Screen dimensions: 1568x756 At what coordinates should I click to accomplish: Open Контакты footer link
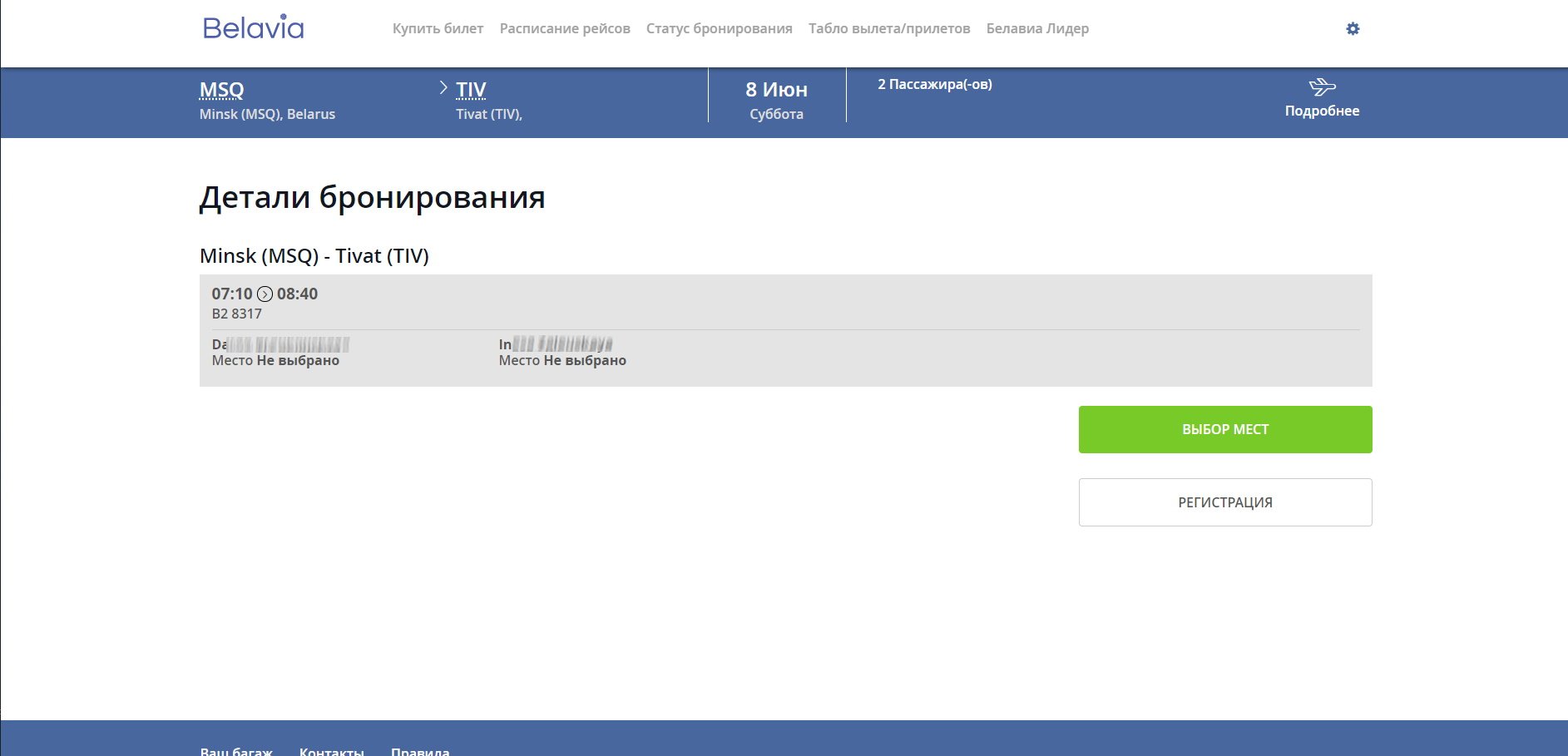click(331, 750)
